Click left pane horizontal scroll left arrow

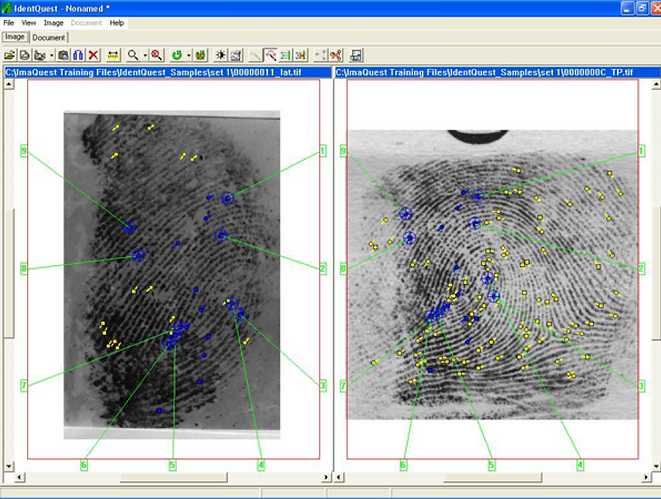click(20, 478)
